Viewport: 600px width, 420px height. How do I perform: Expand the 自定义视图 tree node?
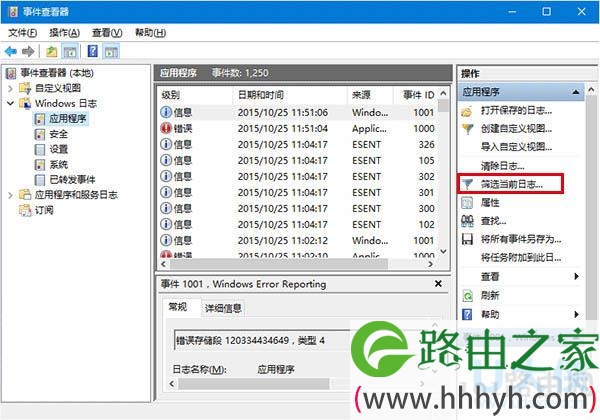coord(10,88)
